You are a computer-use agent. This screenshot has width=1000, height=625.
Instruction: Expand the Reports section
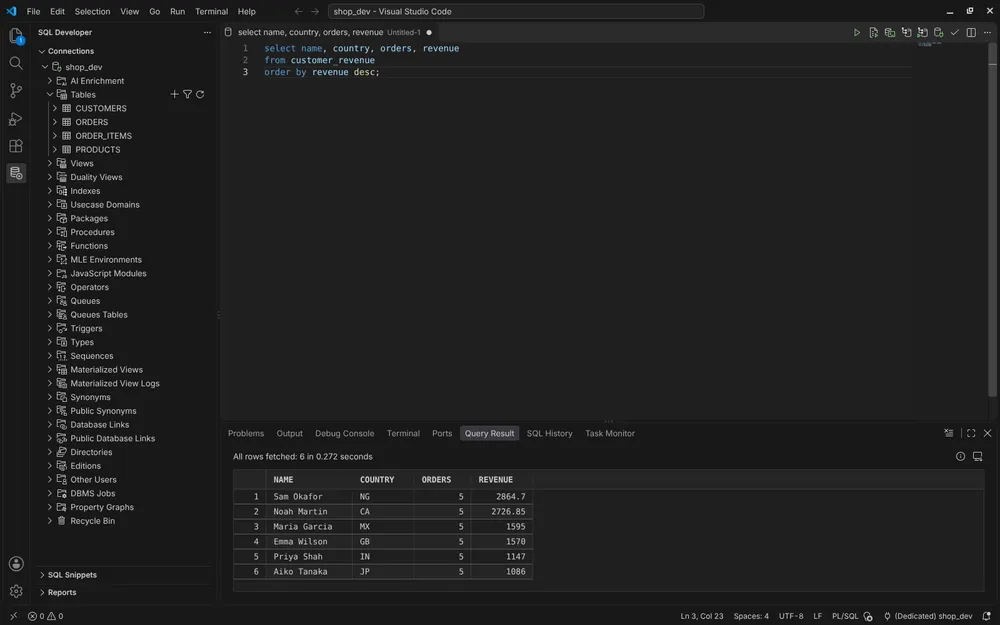(x=42, y=592)
